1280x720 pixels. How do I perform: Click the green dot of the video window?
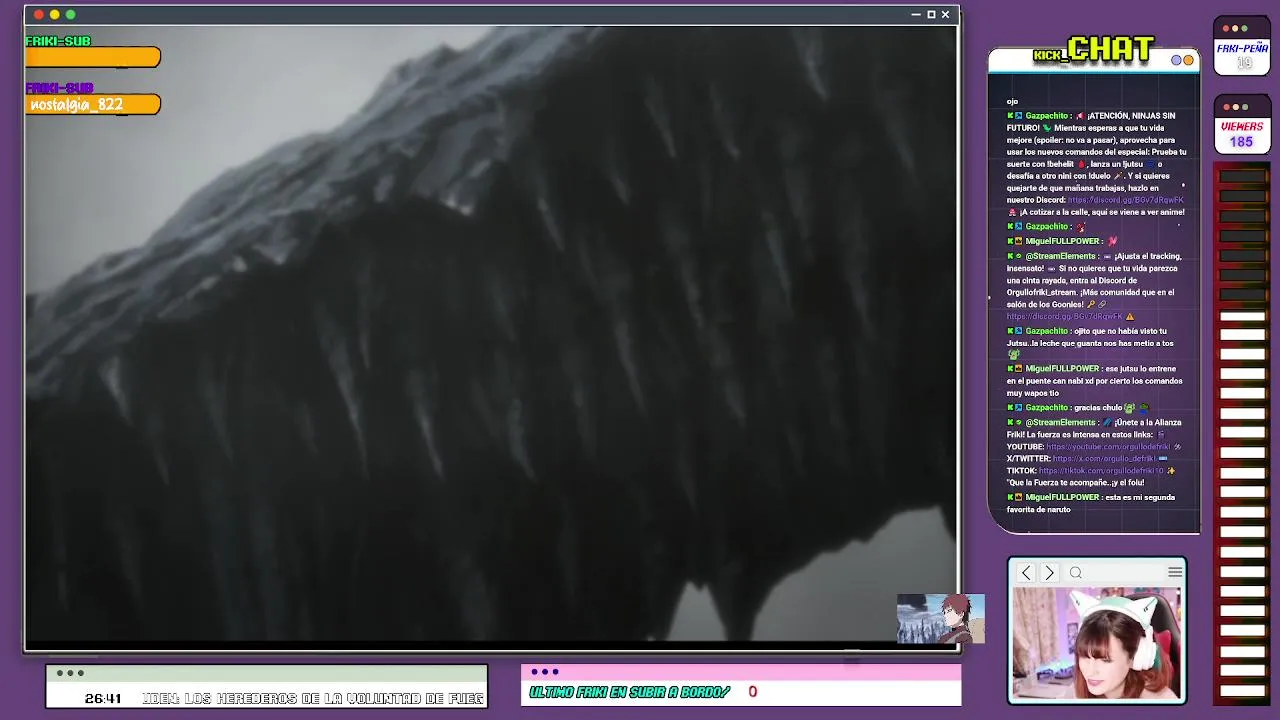pos(70,14)
